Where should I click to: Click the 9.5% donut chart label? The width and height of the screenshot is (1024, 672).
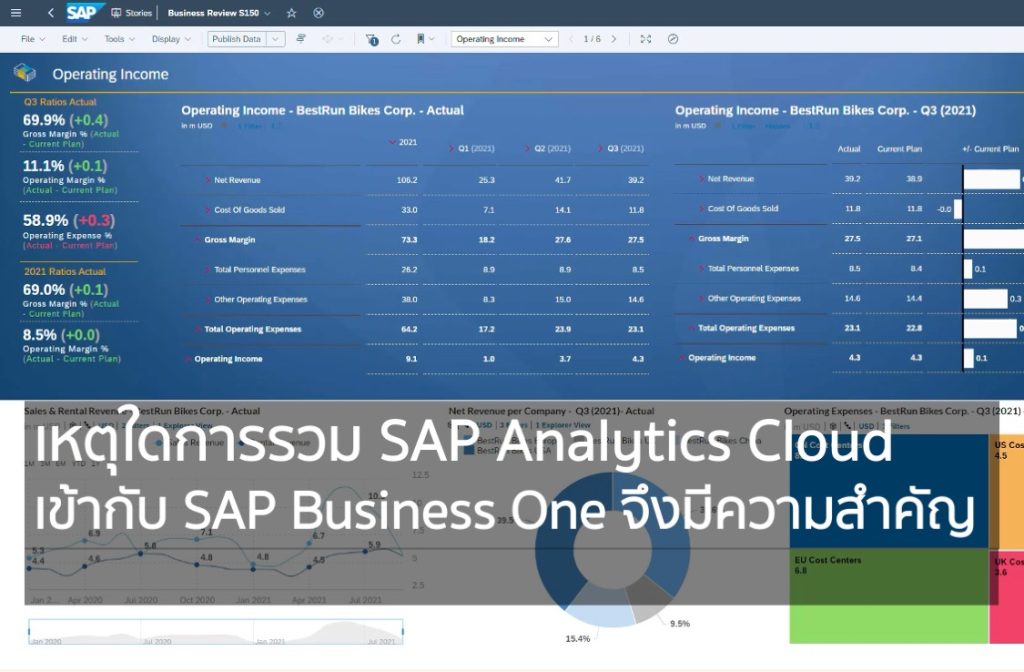click(680, 624)
